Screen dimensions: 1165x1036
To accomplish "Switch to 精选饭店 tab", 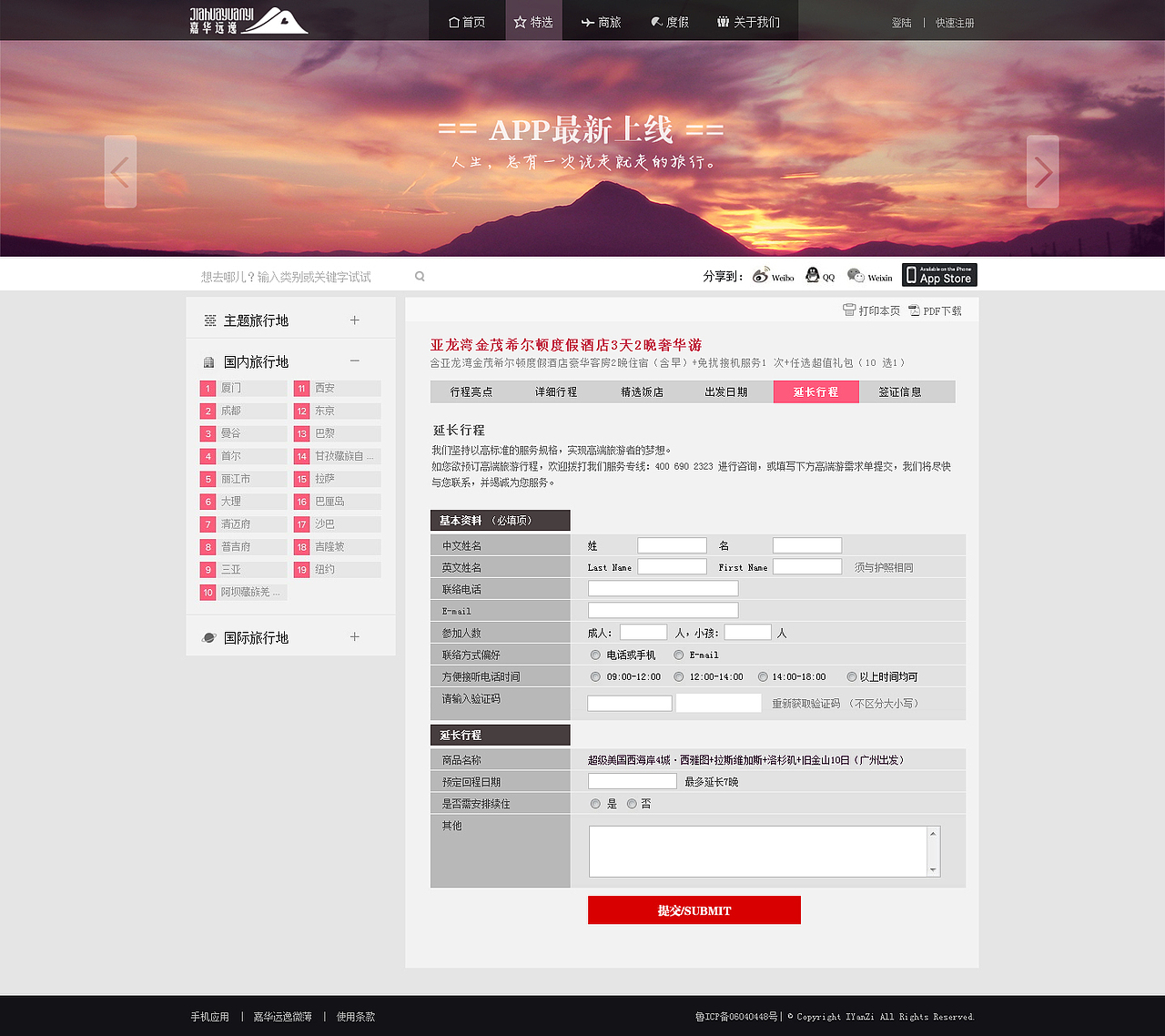I will (642, 391).
